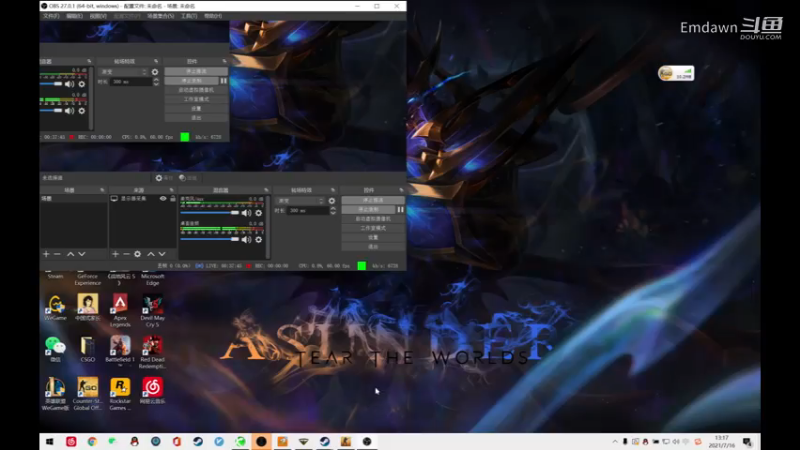Add a new scene with the plus icon
800x450 pixels.
pyautogui.click(x=46, y=254)
